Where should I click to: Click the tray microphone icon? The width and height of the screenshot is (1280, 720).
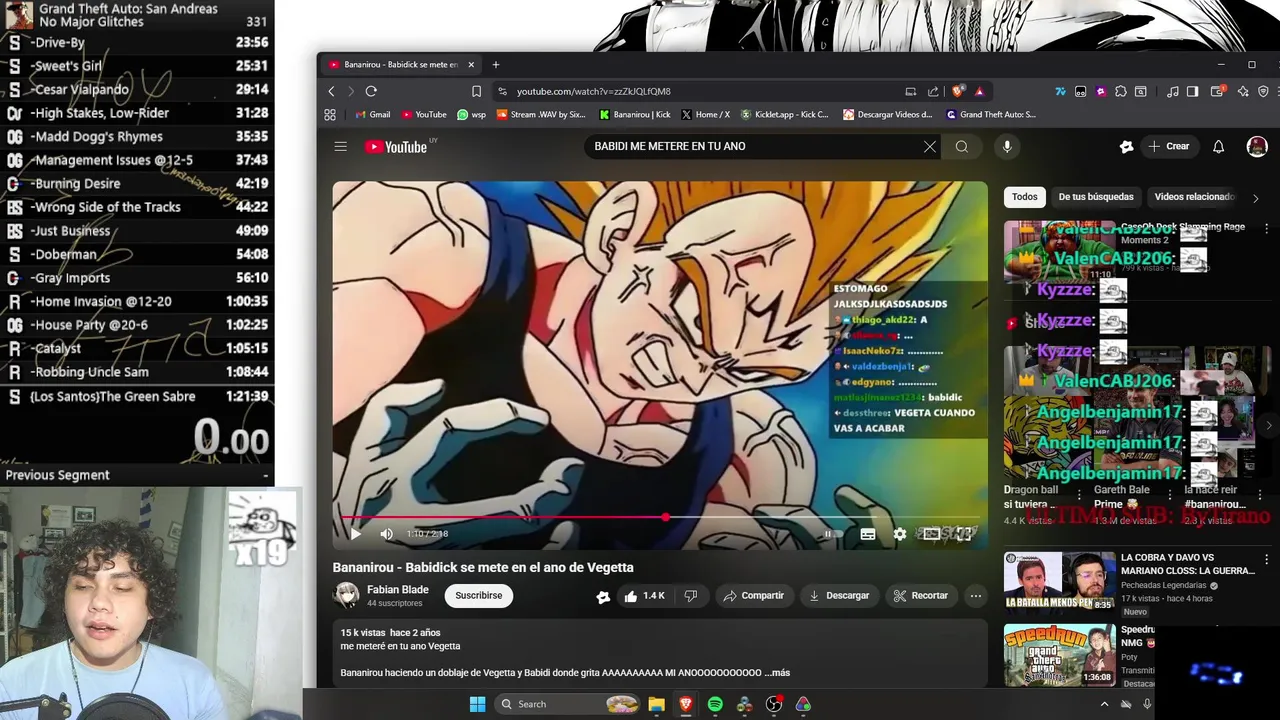1147,704
